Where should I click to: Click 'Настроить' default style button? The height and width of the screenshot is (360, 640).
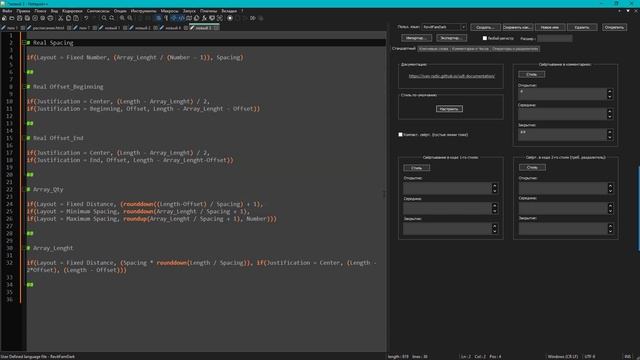[449, 109]
